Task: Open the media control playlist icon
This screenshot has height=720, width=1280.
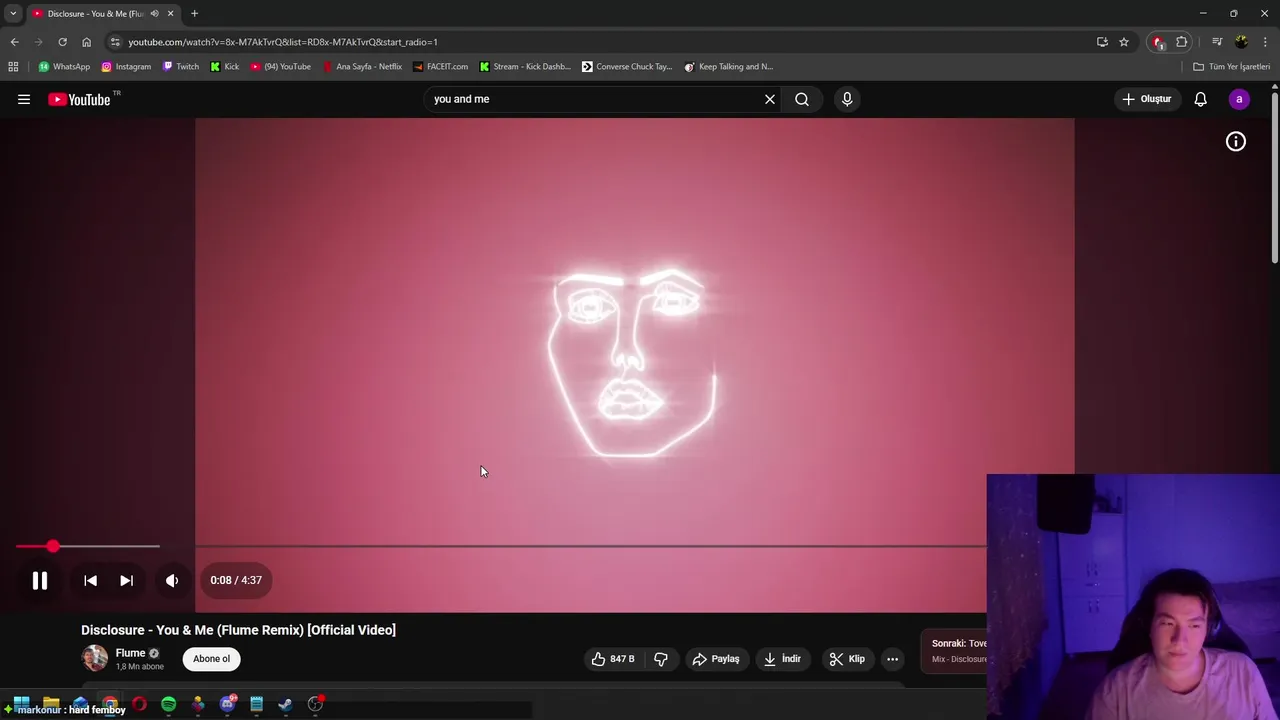Action: tap(1217, 42)
